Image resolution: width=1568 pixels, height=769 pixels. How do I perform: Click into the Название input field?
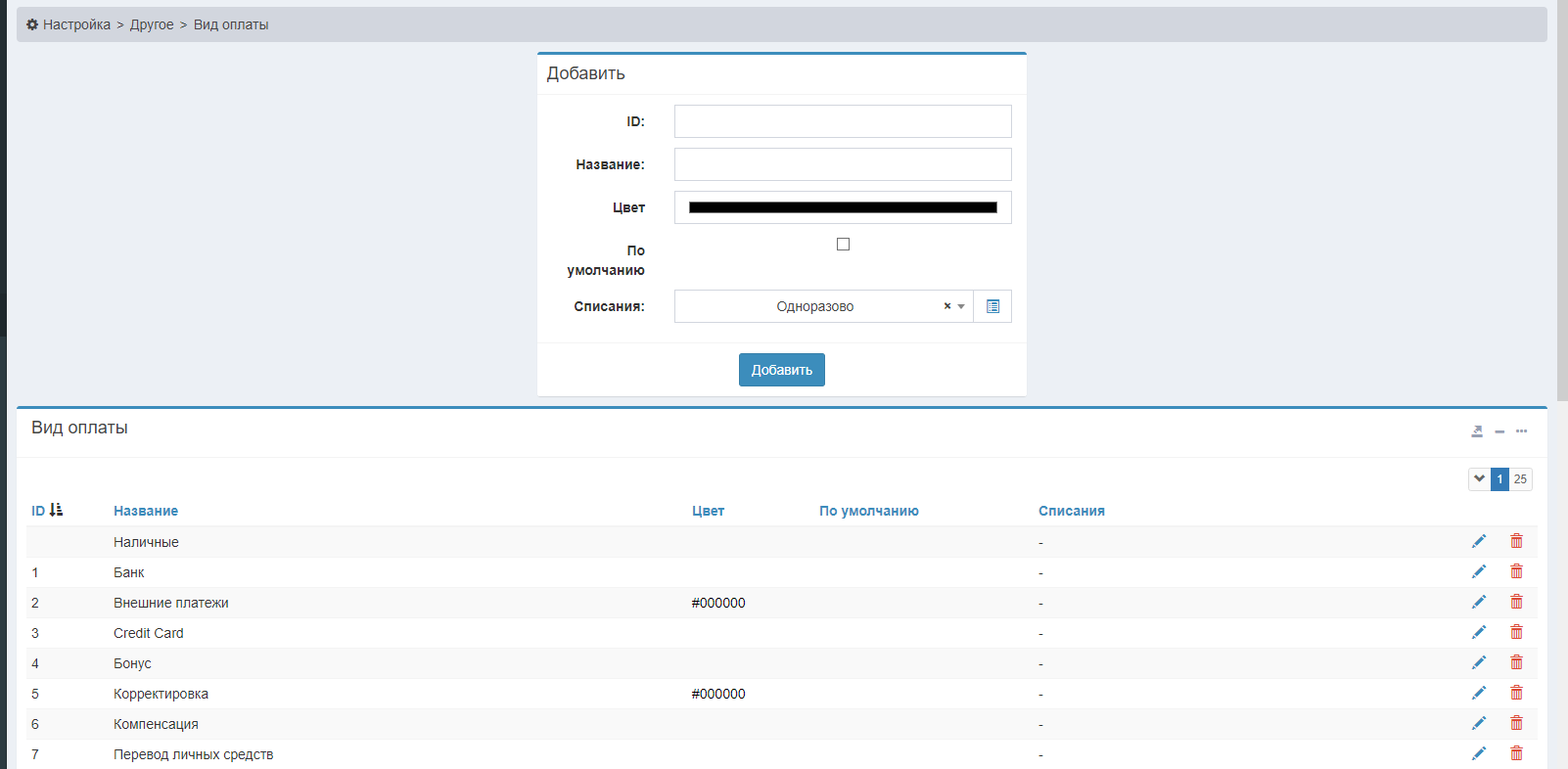(x=842, y=164)
